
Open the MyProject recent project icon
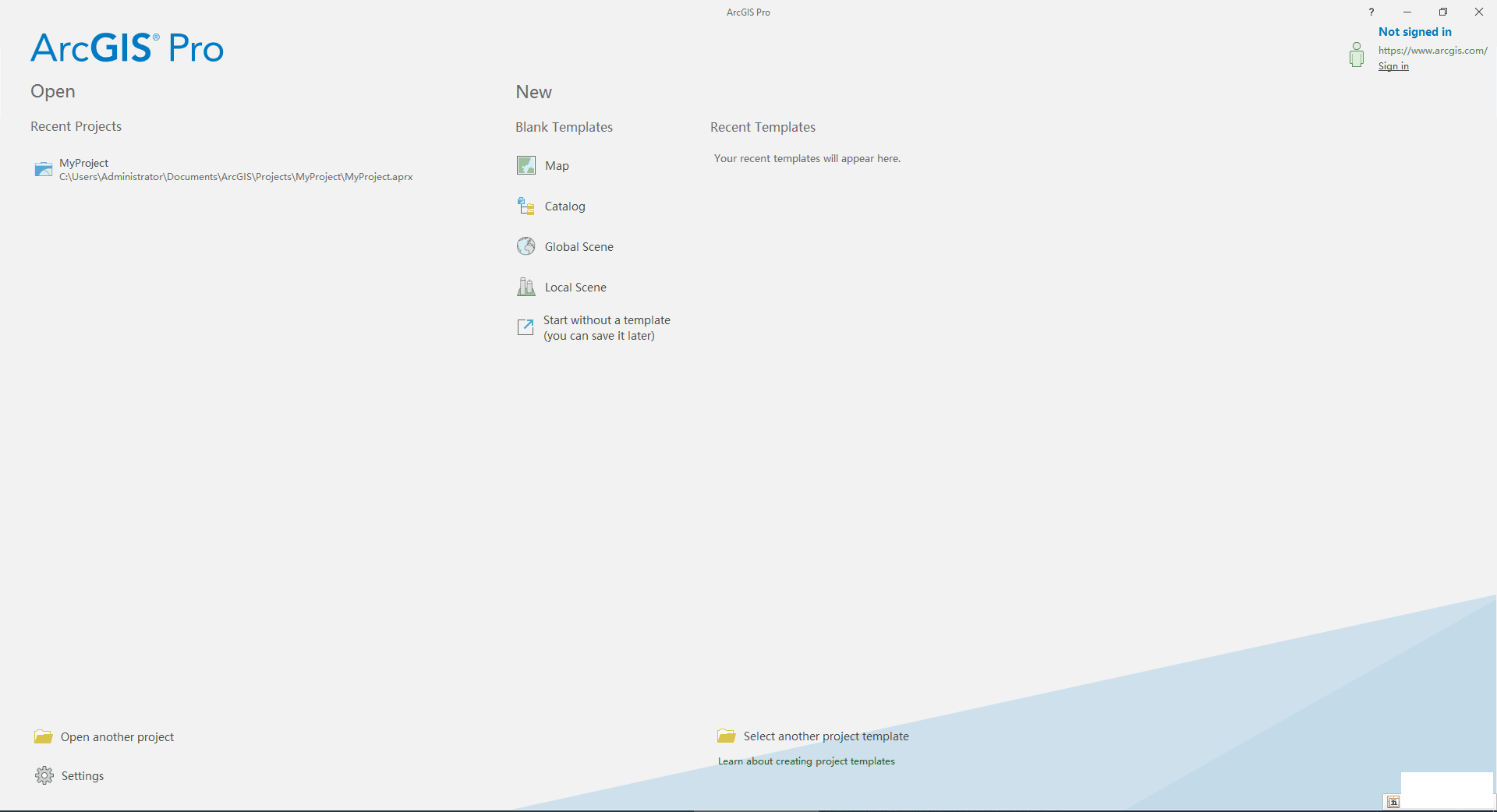pos(44,169)
